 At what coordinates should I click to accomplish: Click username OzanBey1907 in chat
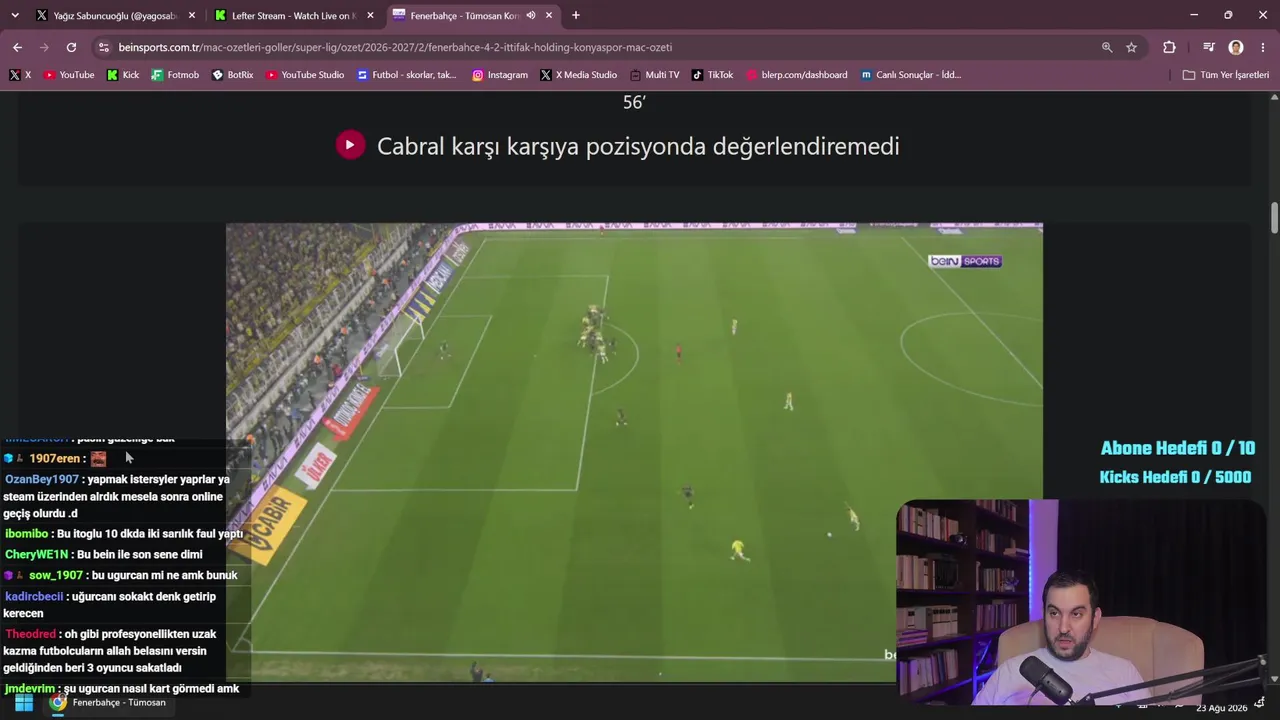coord(42,480)
